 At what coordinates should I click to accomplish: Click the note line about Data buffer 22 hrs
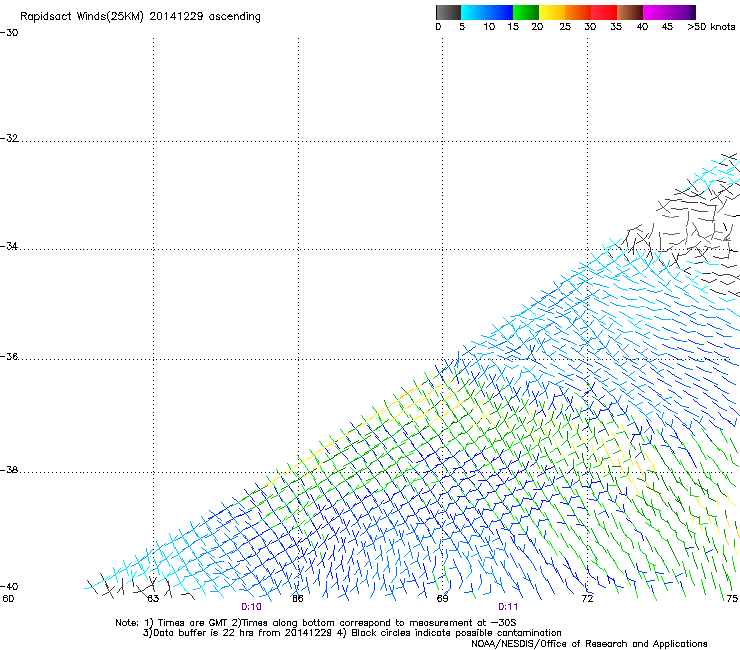(x=352, y=633)
